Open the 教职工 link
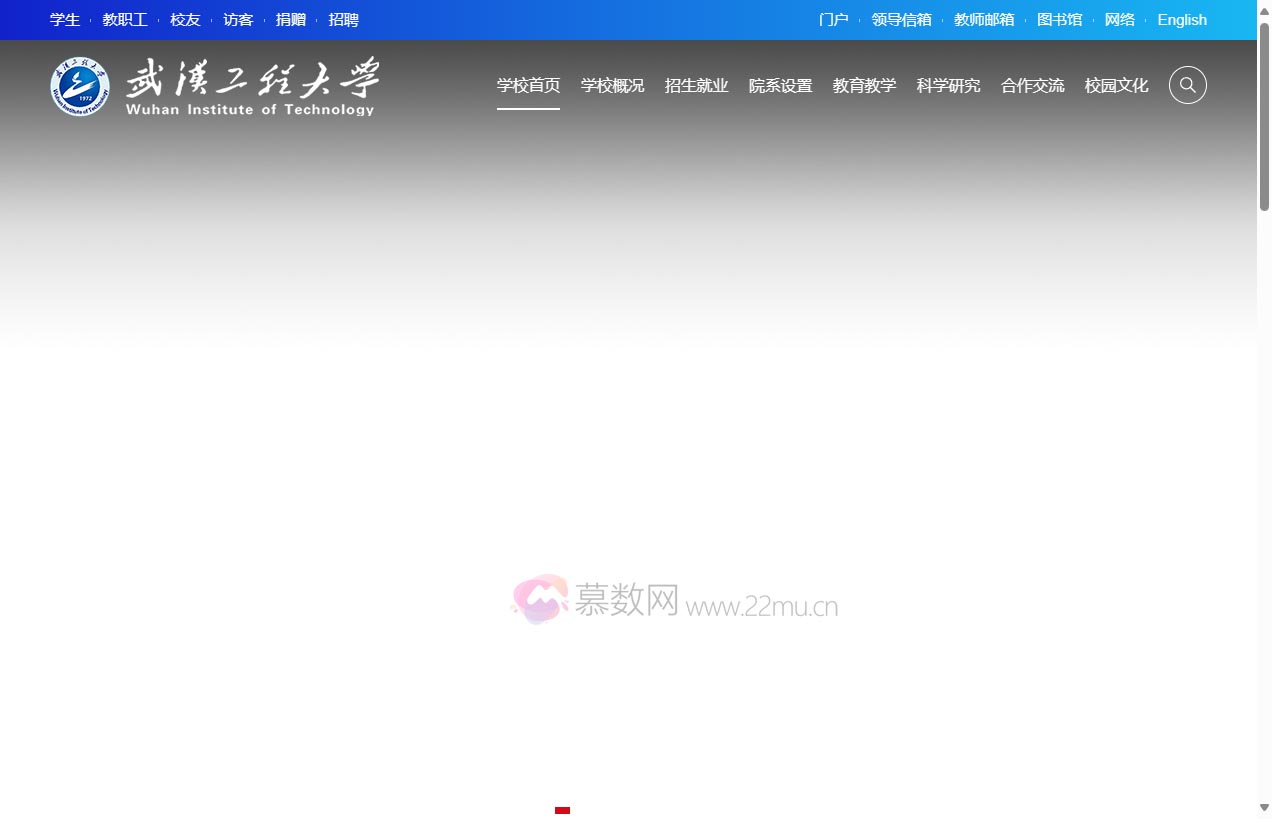This screenshot has height=819, width=1272. (x=125, y=20)
